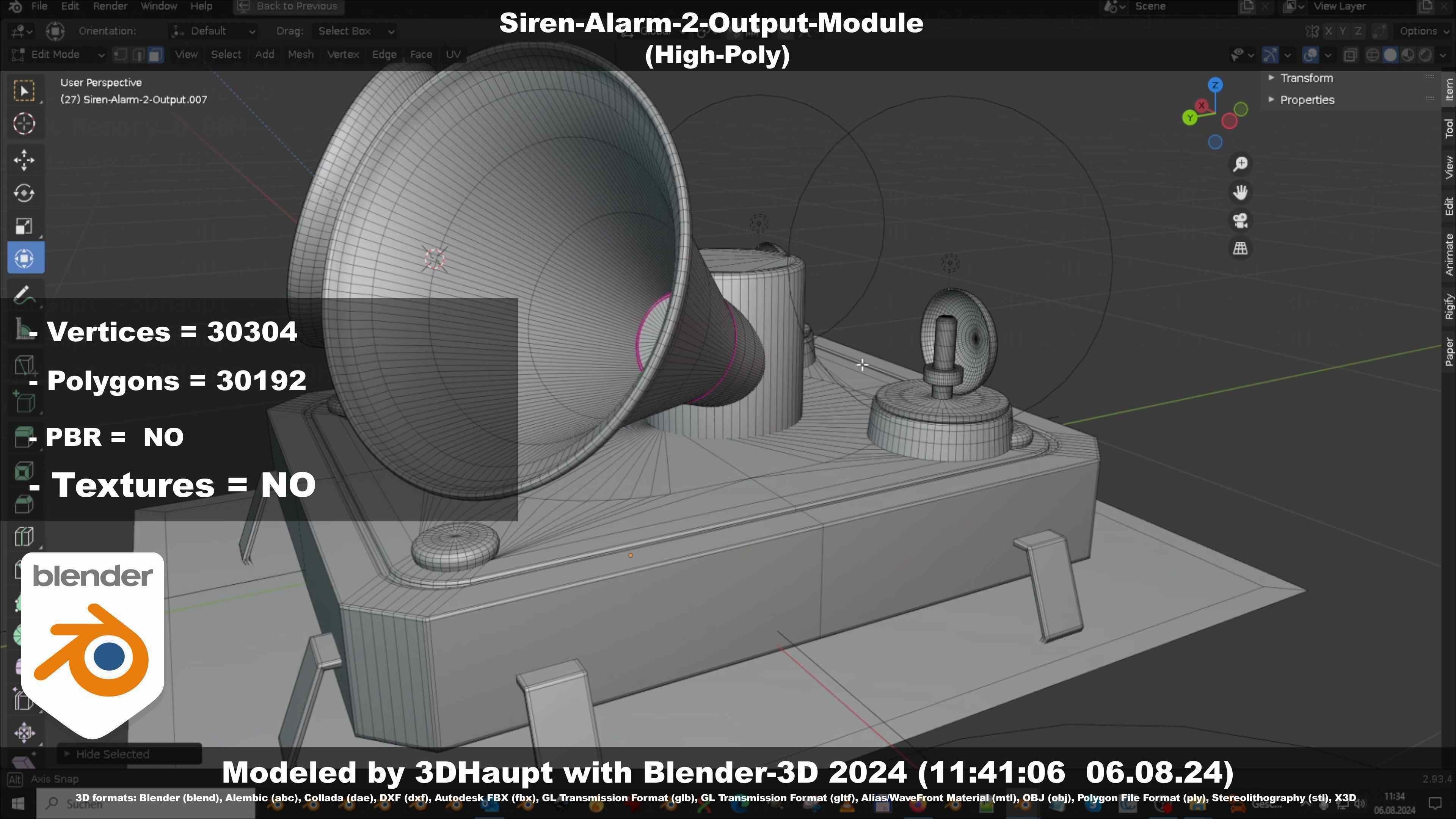
Task: Open the File menu
Action: pos(39,6)
